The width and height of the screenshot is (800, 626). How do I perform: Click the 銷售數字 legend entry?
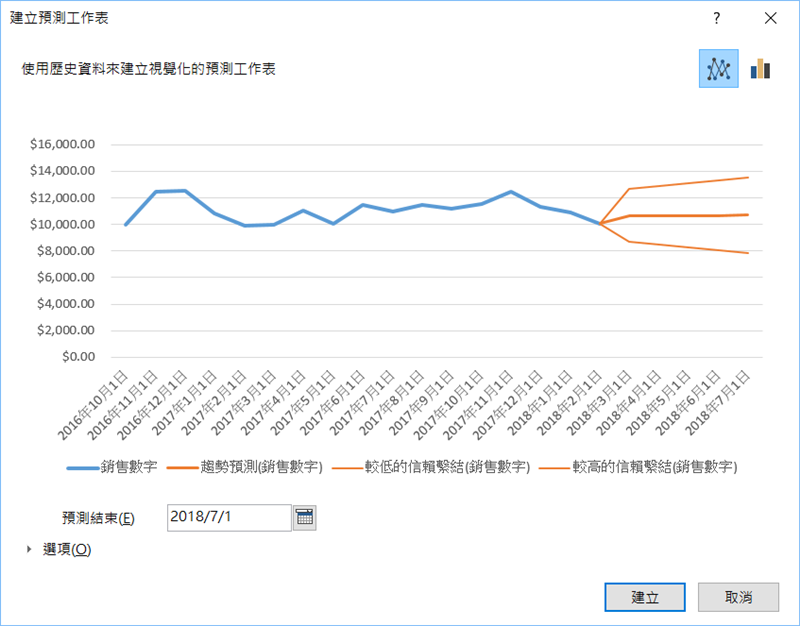click(112, 467)
